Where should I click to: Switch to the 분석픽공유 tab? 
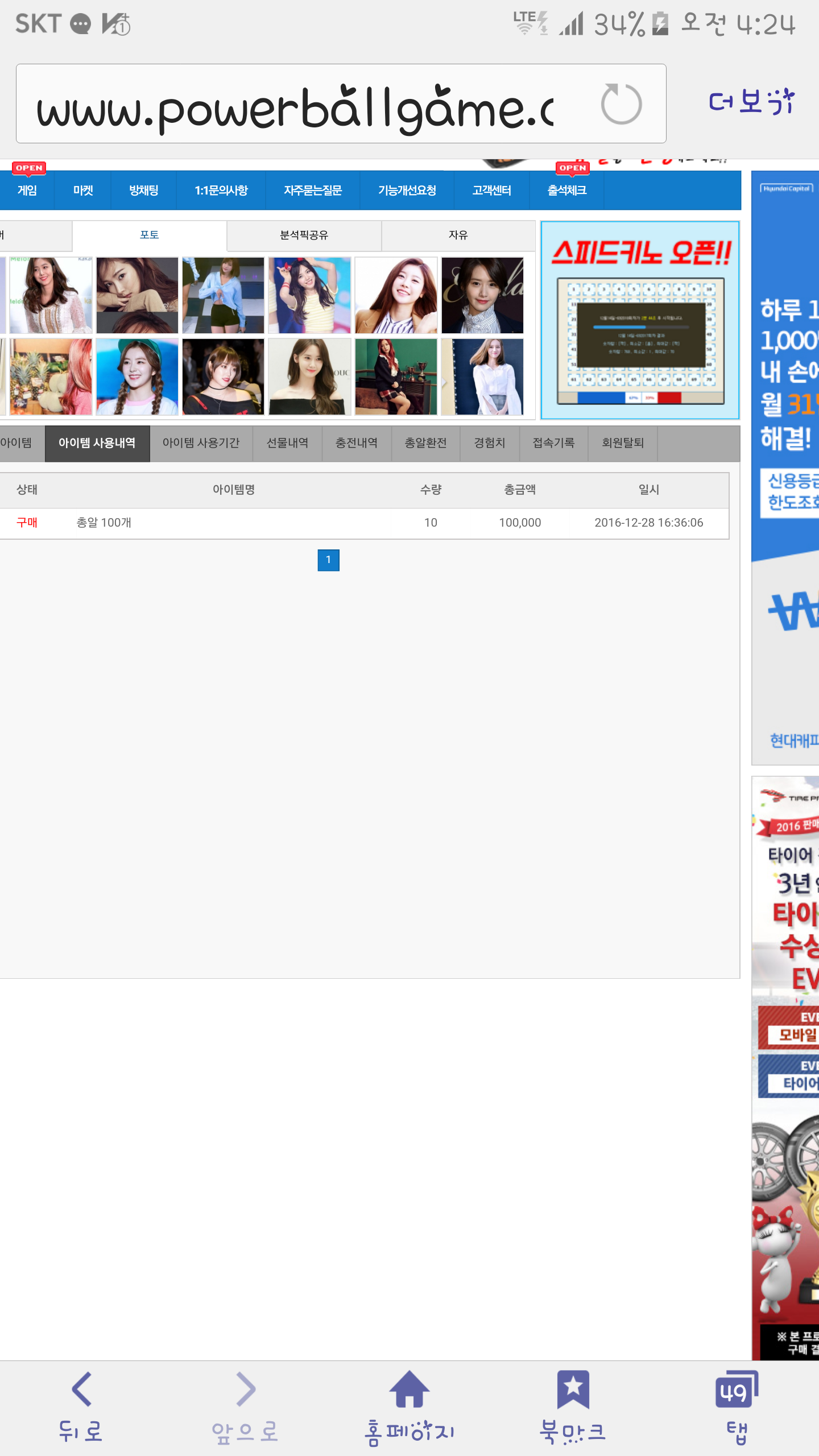304,235
